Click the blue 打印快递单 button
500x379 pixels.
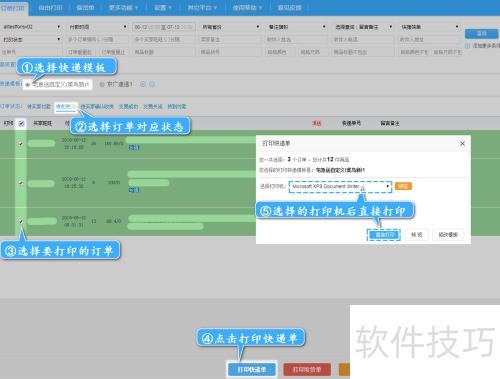tap(252, 369)
